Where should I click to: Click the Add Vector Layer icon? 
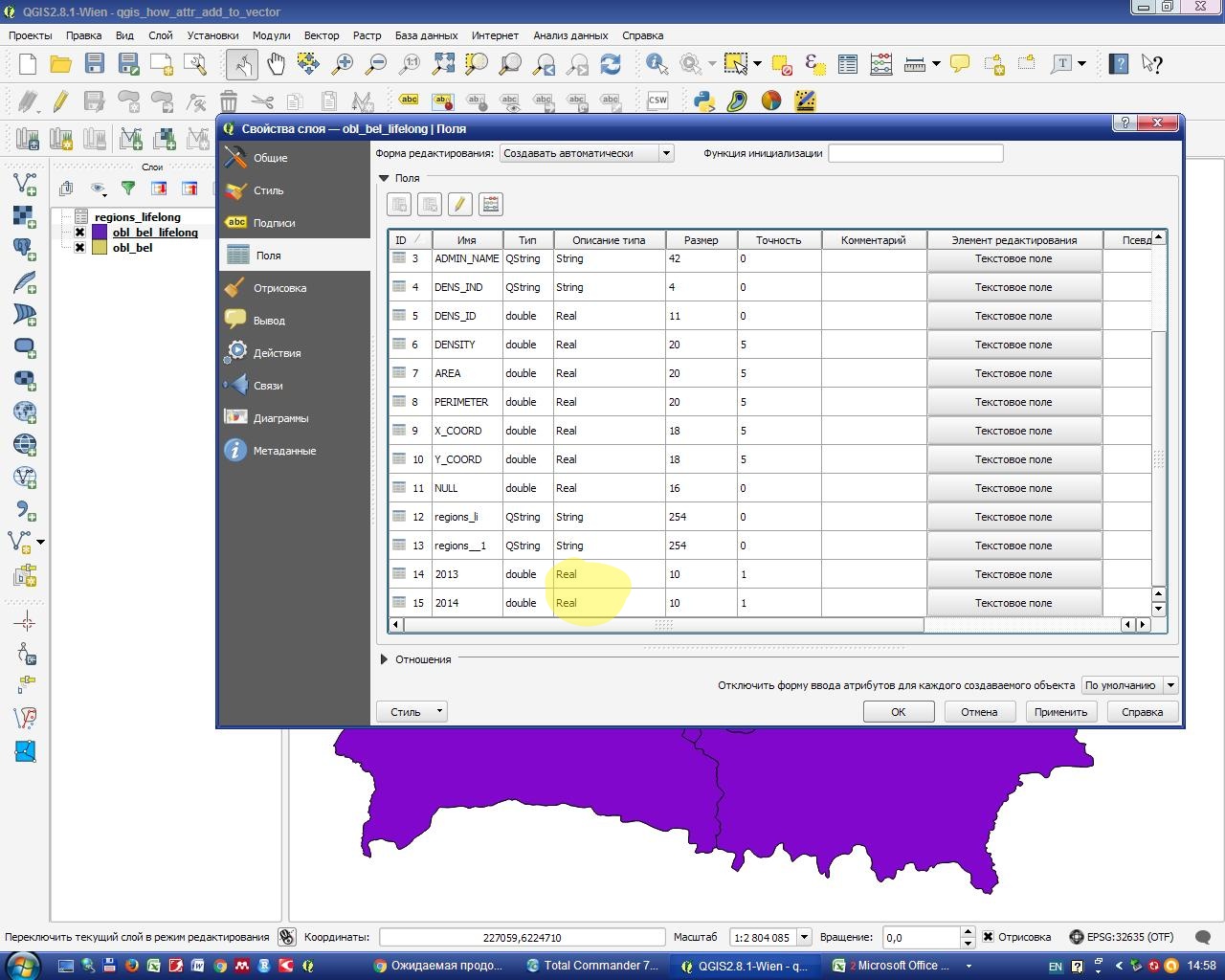(26, 183)
